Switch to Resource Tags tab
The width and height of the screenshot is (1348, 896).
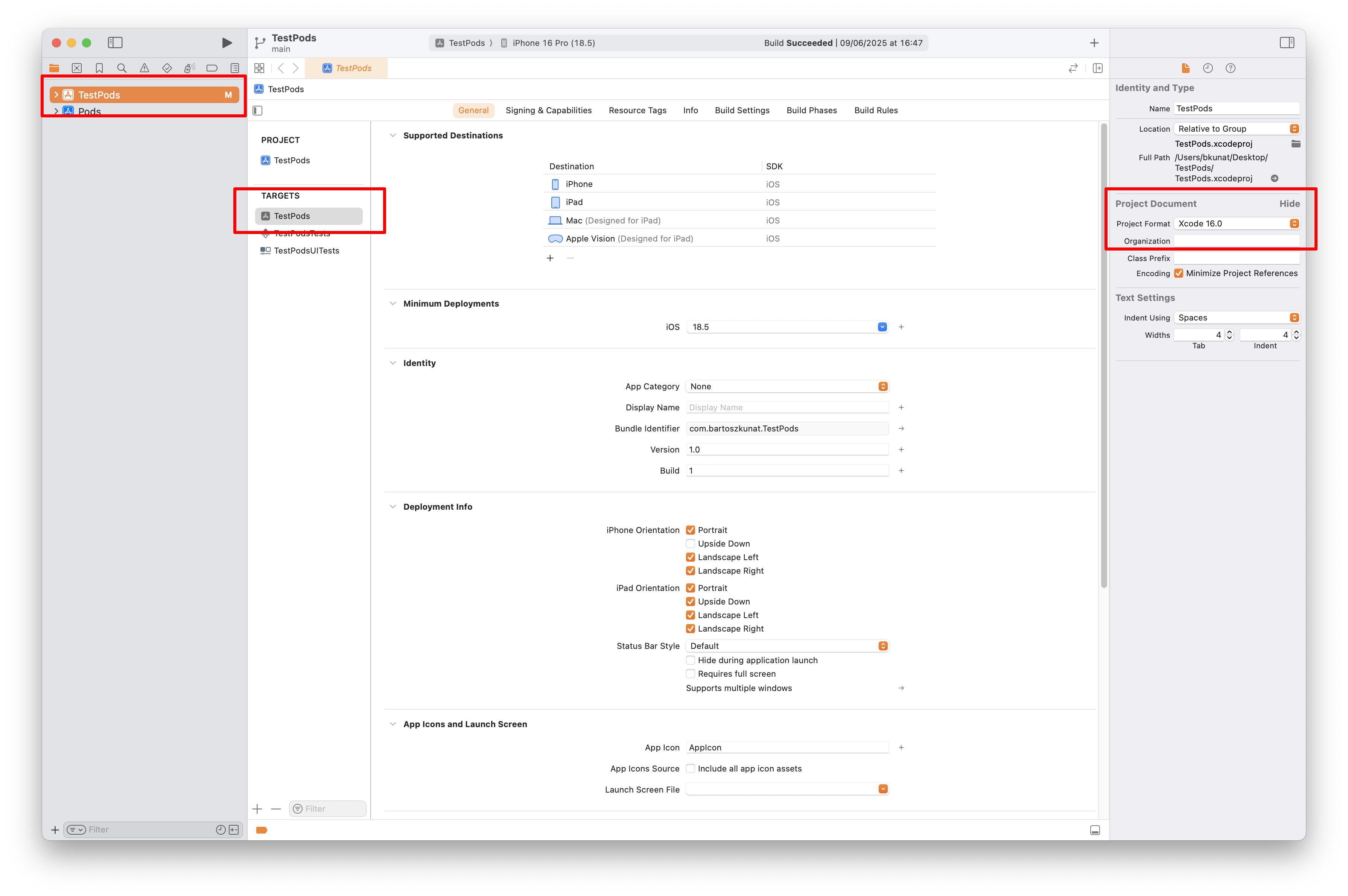click(637, 110)
